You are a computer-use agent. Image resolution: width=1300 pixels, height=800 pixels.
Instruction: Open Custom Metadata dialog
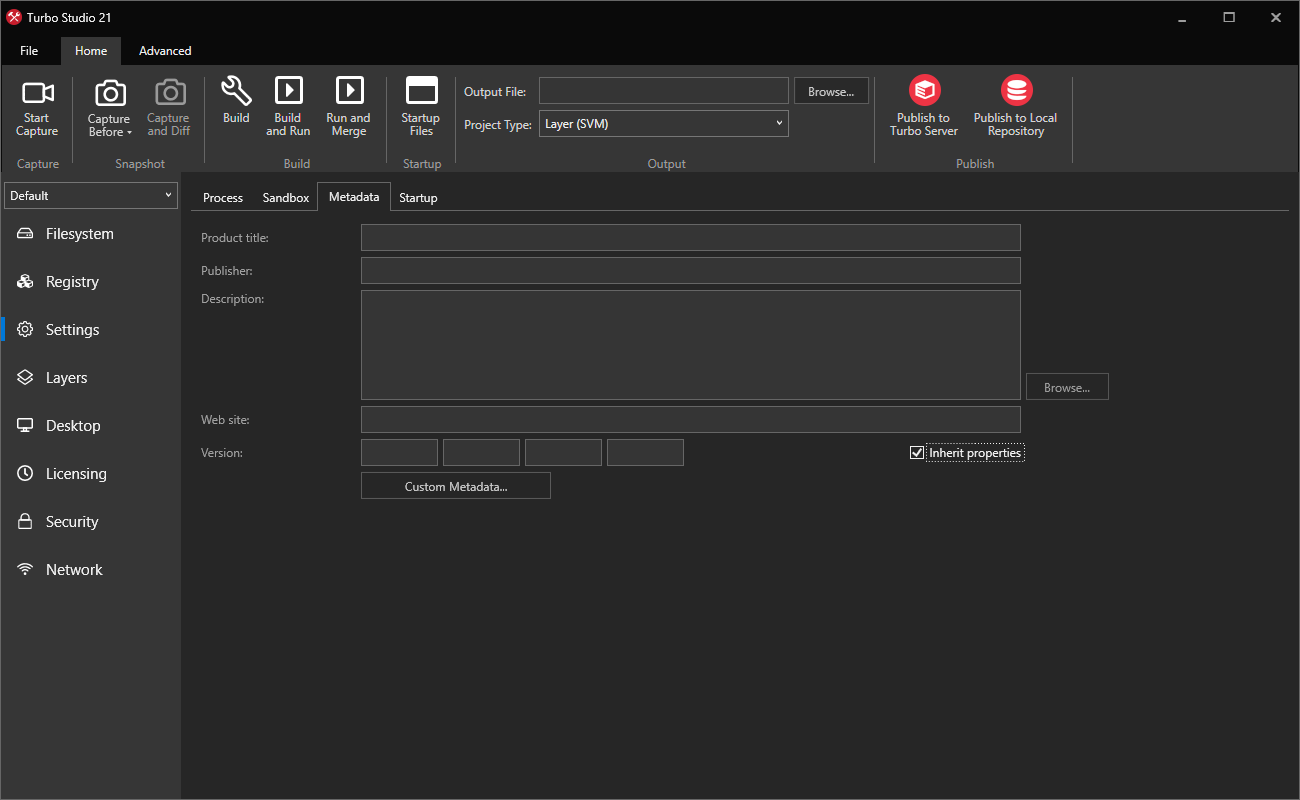tap(455, 485)
